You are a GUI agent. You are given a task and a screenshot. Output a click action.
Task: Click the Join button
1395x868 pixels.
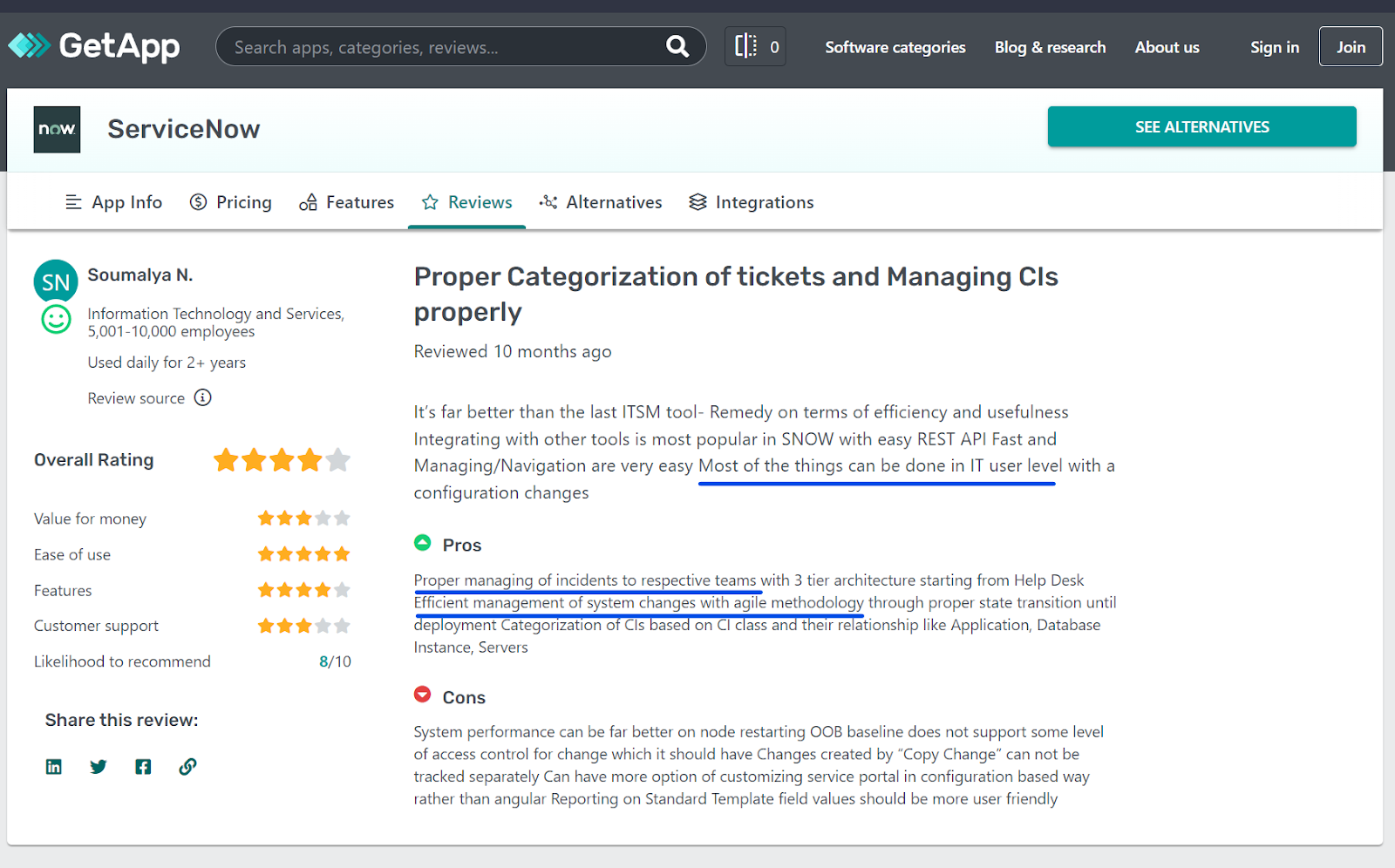coord(1351,46)
